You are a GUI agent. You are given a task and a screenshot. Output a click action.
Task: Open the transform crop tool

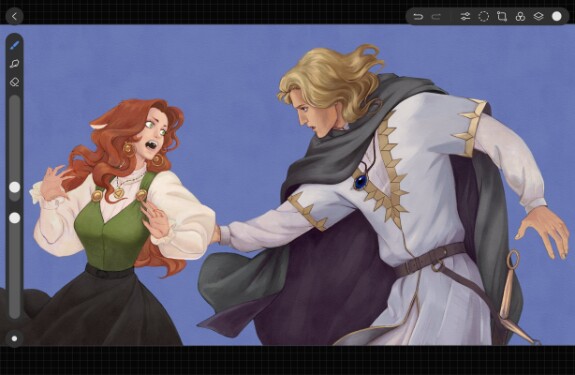click(502, 16)
